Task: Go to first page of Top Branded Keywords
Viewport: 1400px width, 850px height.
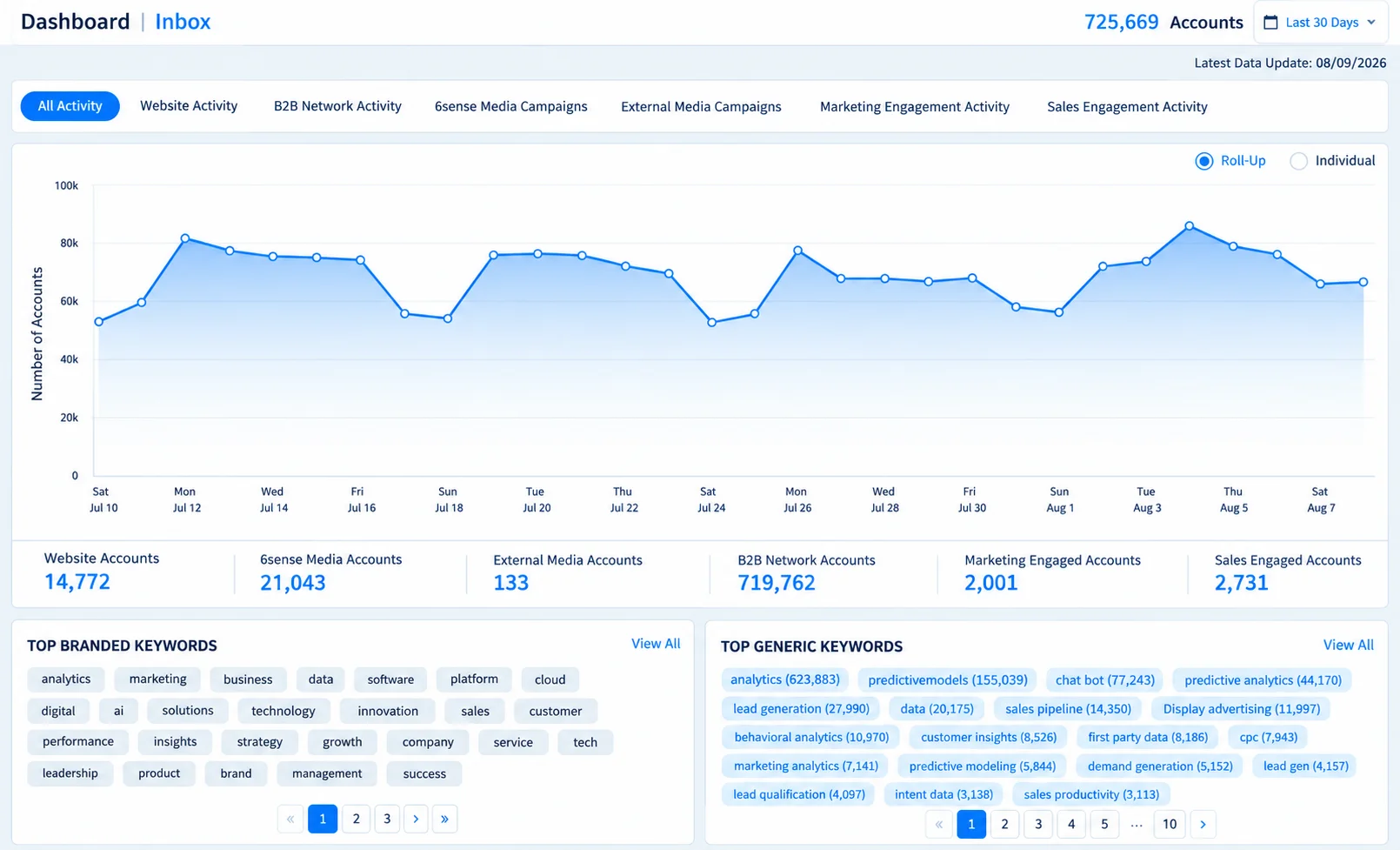Action: [x=290, y=819]
